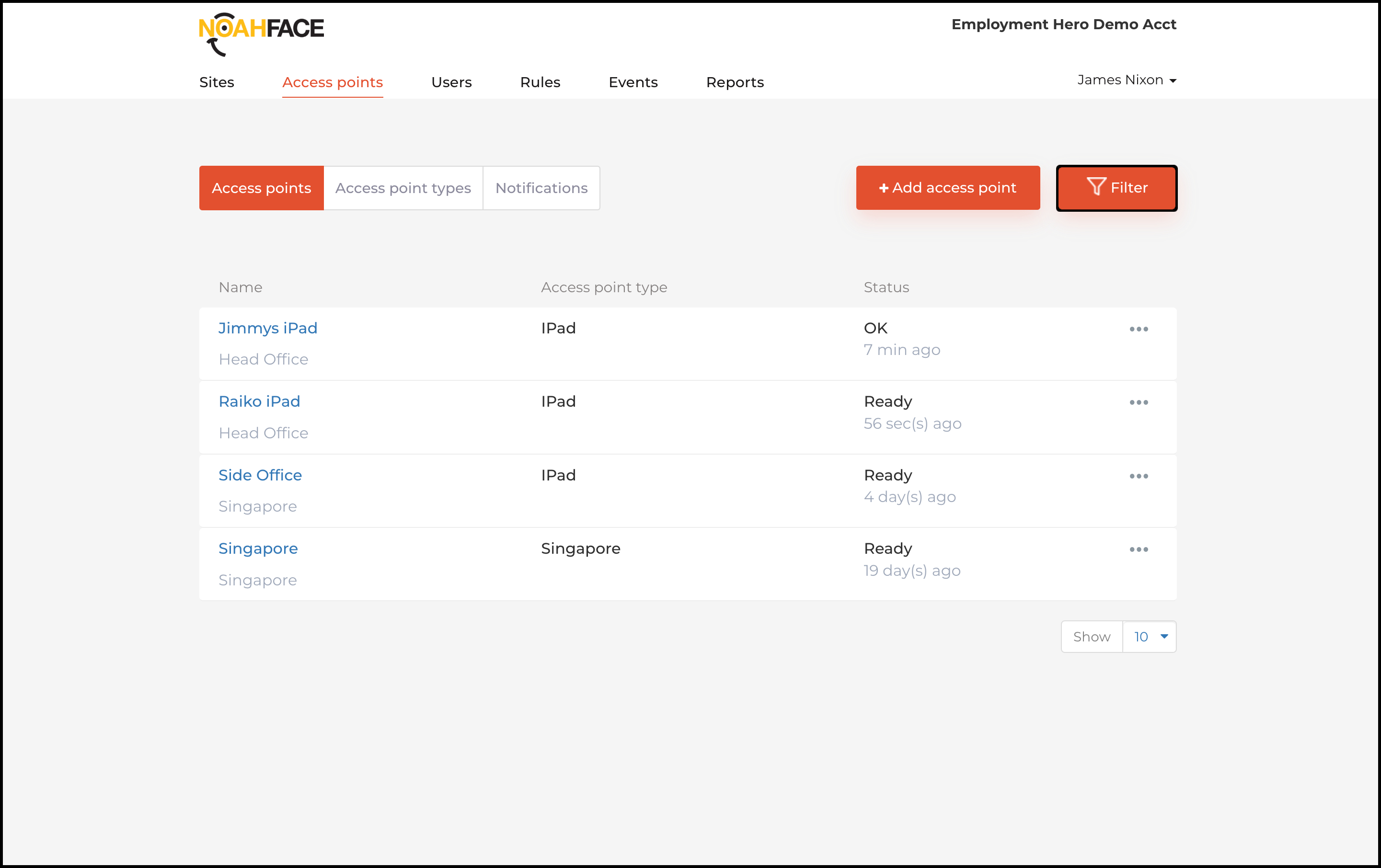
Task: Open the options menu for Side Office
Action: [x=1139, y=475]
